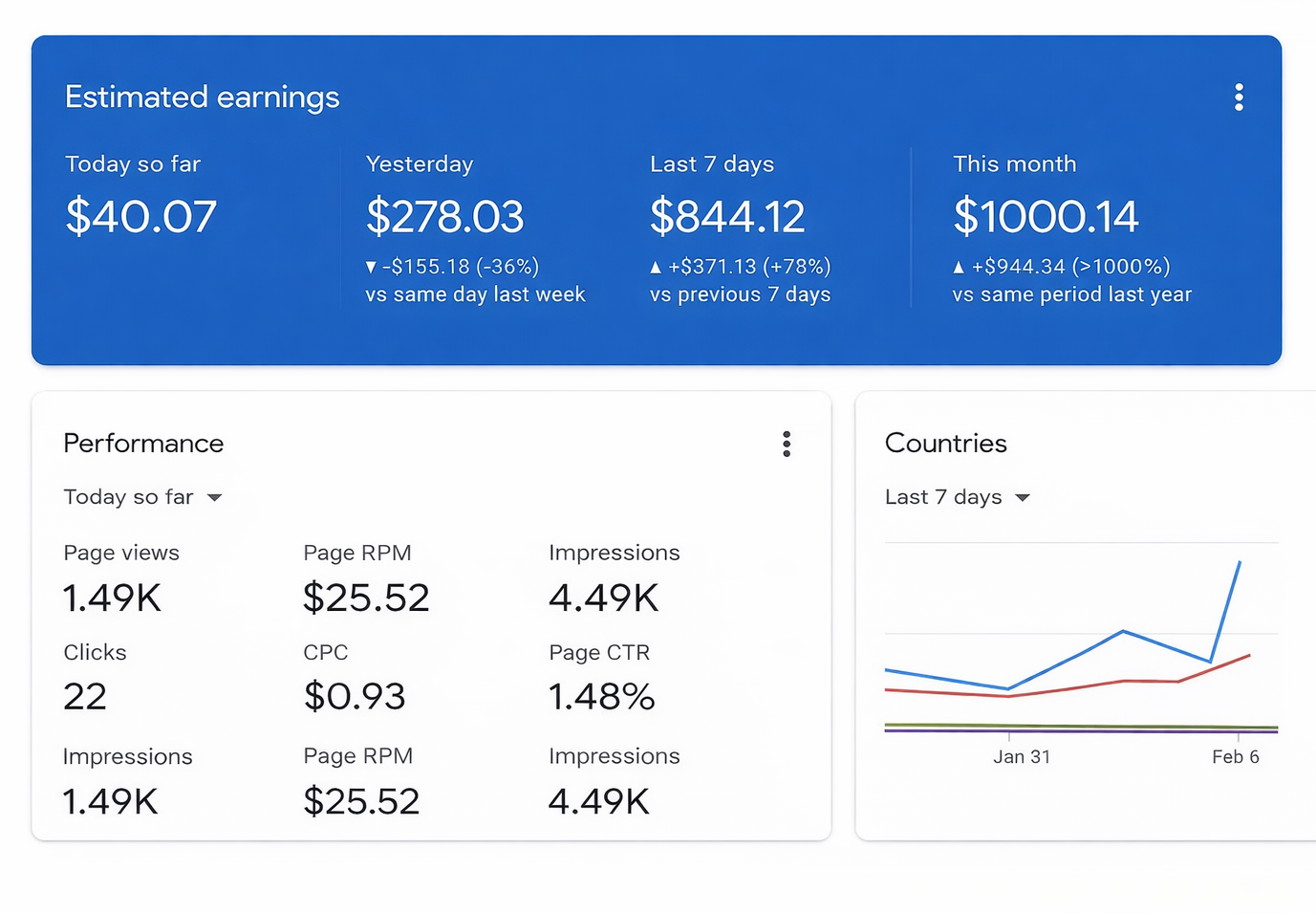Select the Last 7 days $844.12 amount
Screen dimensions: 1316x913
tap(727, 217)
